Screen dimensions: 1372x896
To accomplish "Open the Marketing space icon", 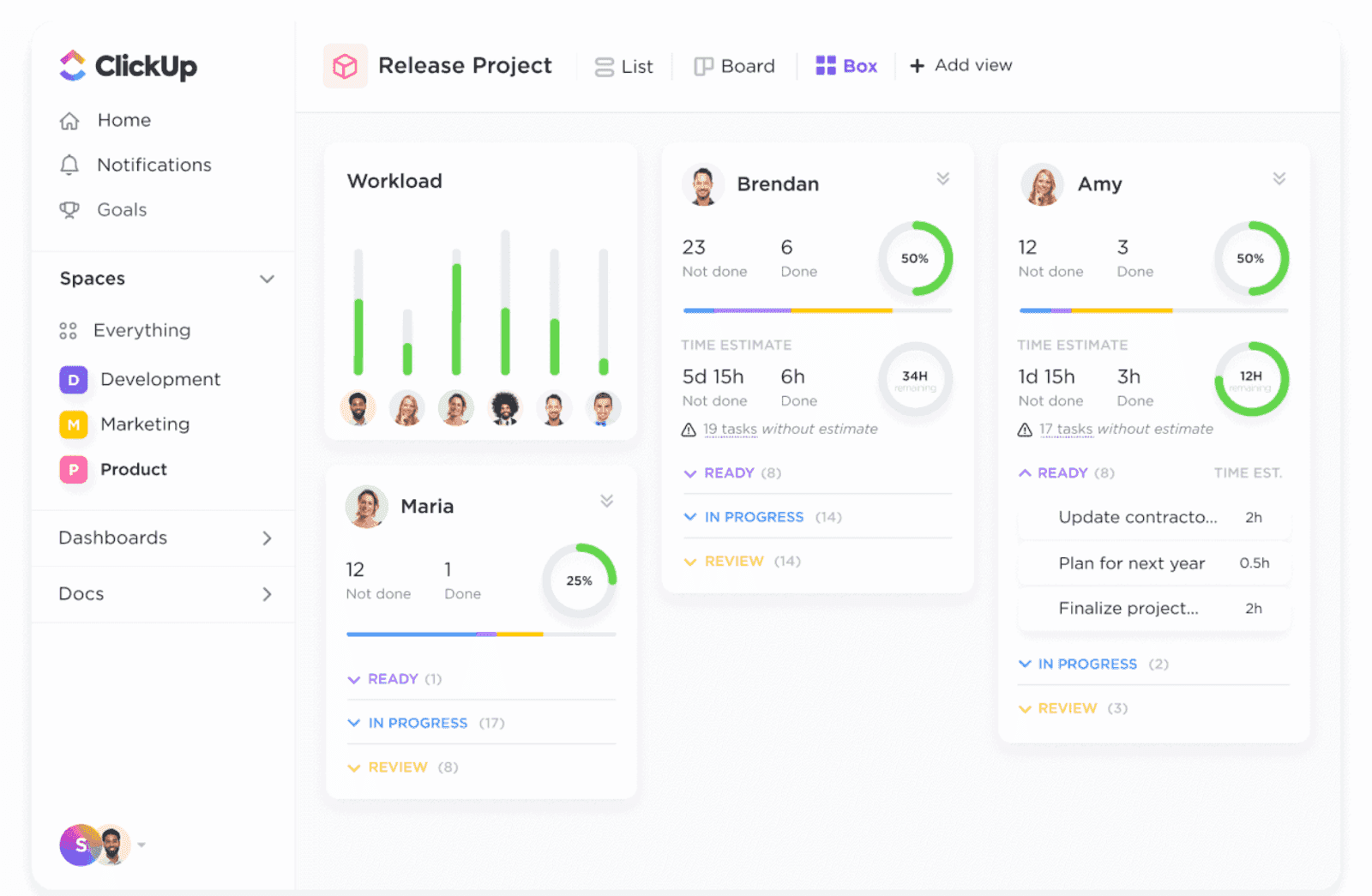I will pos(73,424).
